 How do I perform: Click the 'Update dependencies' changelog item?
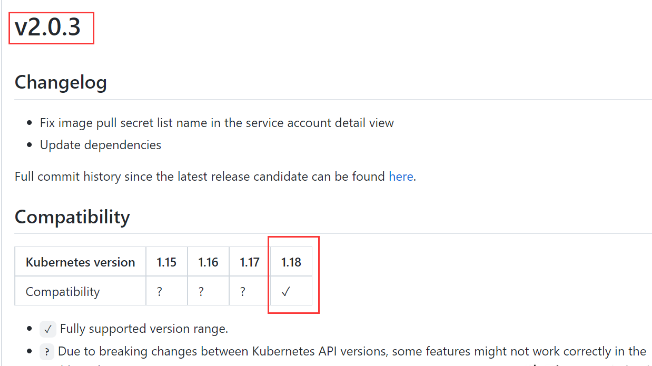101,145
